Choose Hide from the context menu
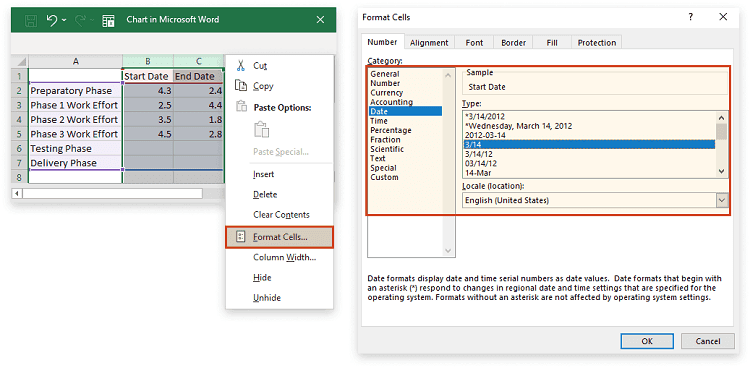Viewport: 750px width, 368px height. click(x=262, y=278)
